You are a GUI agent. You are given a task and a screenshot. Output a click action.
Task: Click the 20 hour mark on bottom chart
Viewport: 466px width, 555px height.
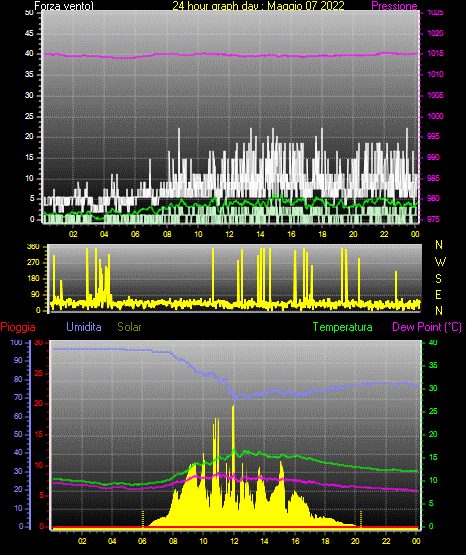coord(355,541)
